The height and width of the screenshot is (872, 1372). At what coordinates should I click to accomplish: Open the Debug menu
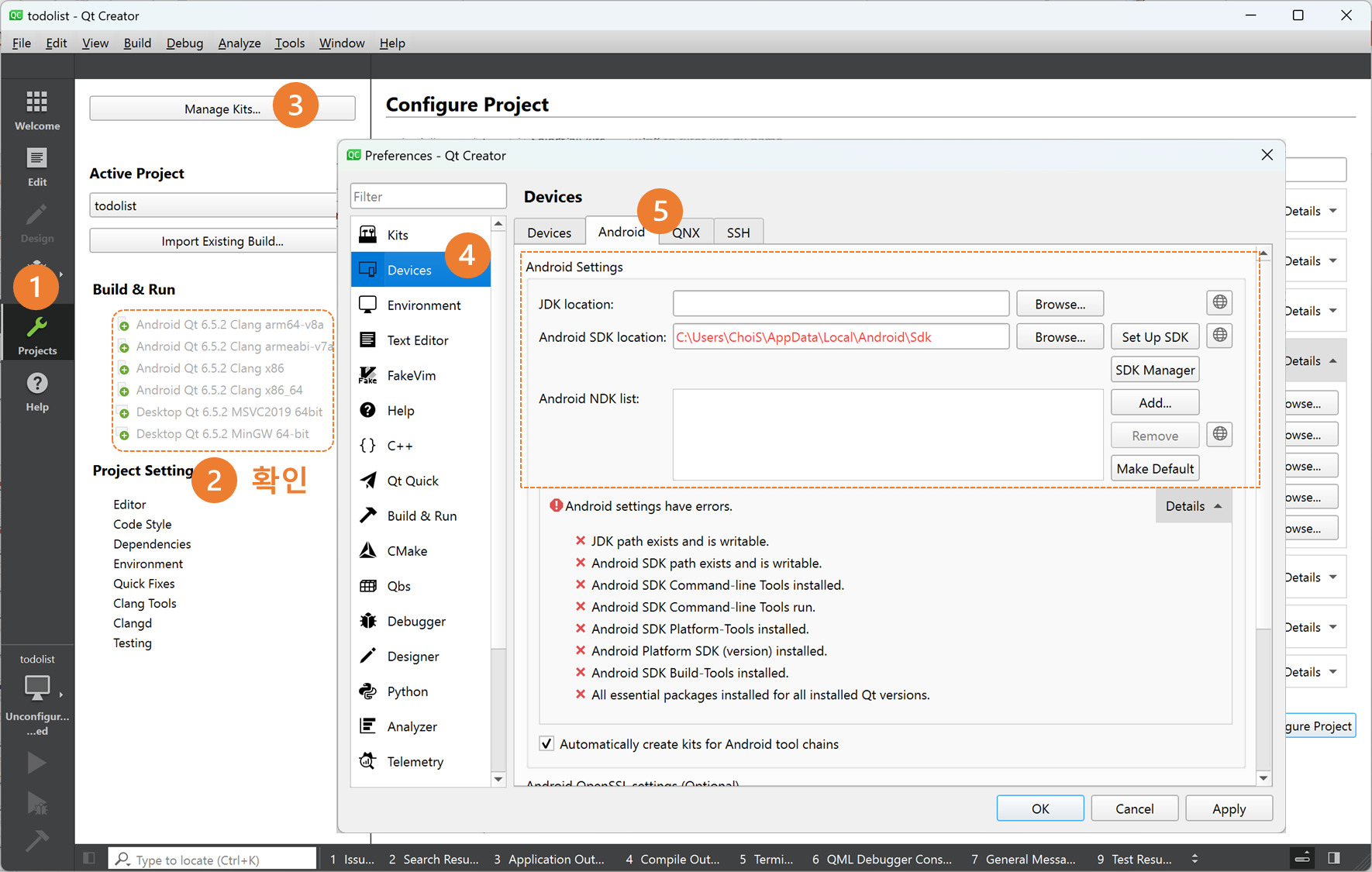pos(184,43)
